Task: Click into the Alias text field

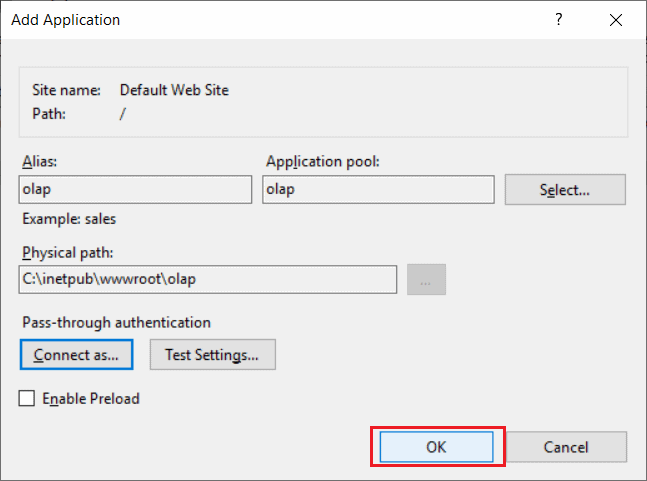Action: [135, 190]
